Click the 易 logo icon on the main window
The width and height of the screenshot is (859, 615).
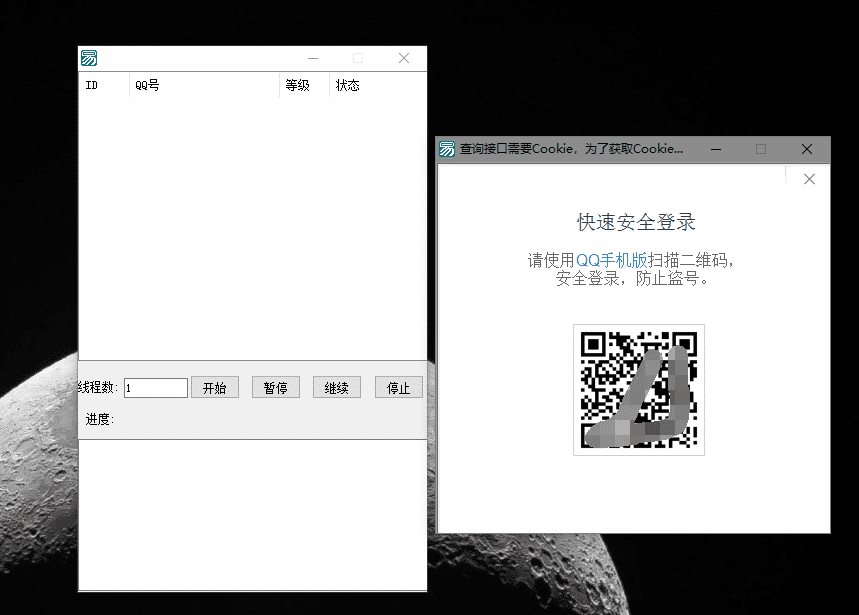pos(88,58)
